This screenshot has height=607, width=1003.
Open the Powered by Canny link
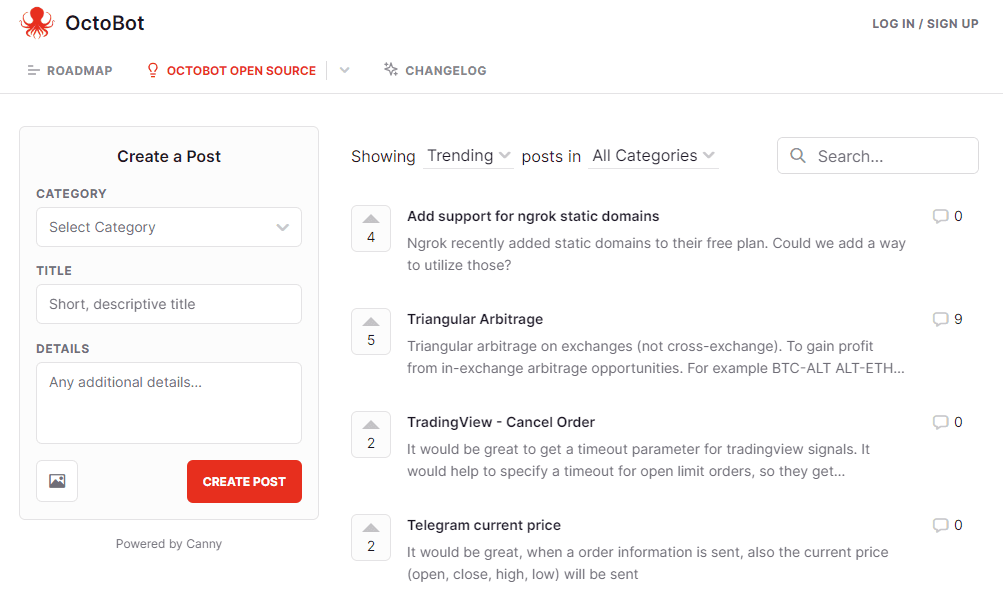(x=169, y=544)
